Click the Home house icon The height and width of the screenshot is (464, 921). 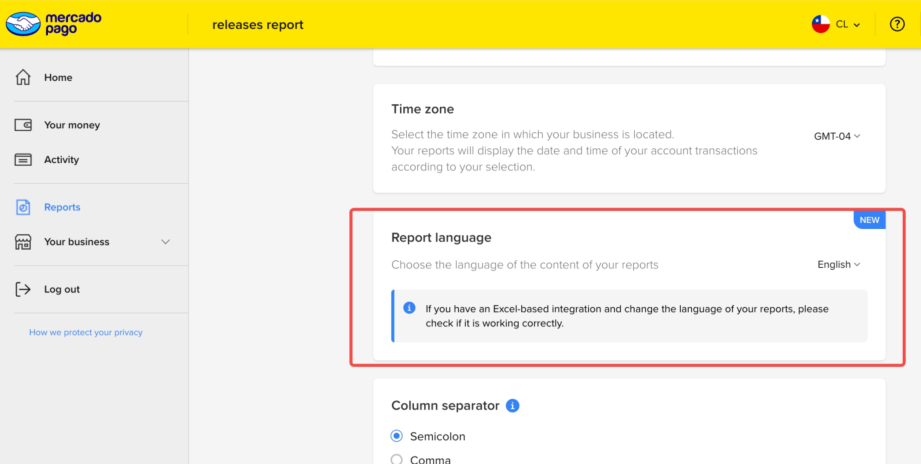pyautogui.click(x=23, y=78)
